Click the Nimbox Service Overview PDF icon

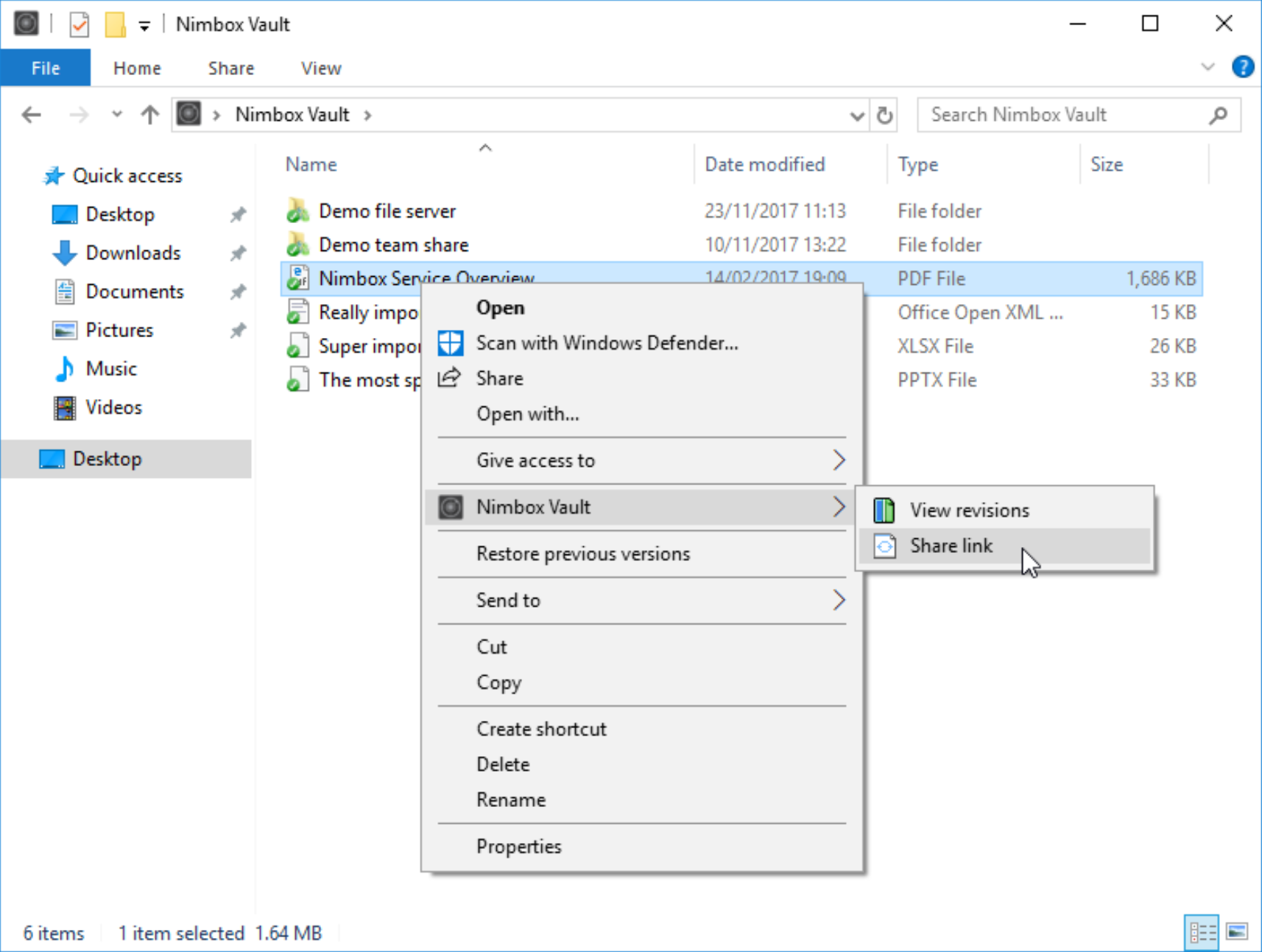click(298, 278)
